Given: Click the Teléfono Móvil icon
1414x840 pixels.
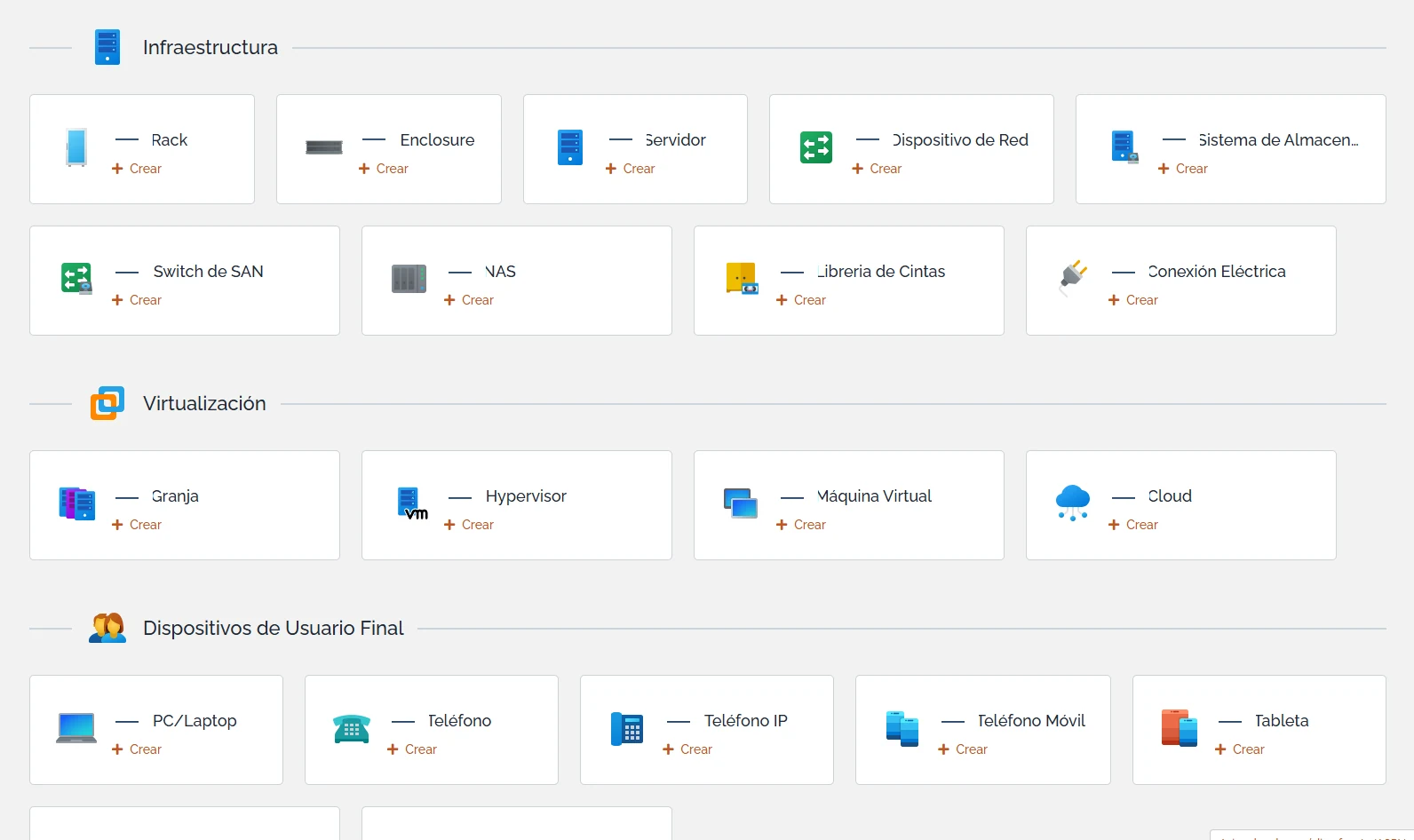Looking at the screenshot, I should pyautogui.click(x=902, y=728).
